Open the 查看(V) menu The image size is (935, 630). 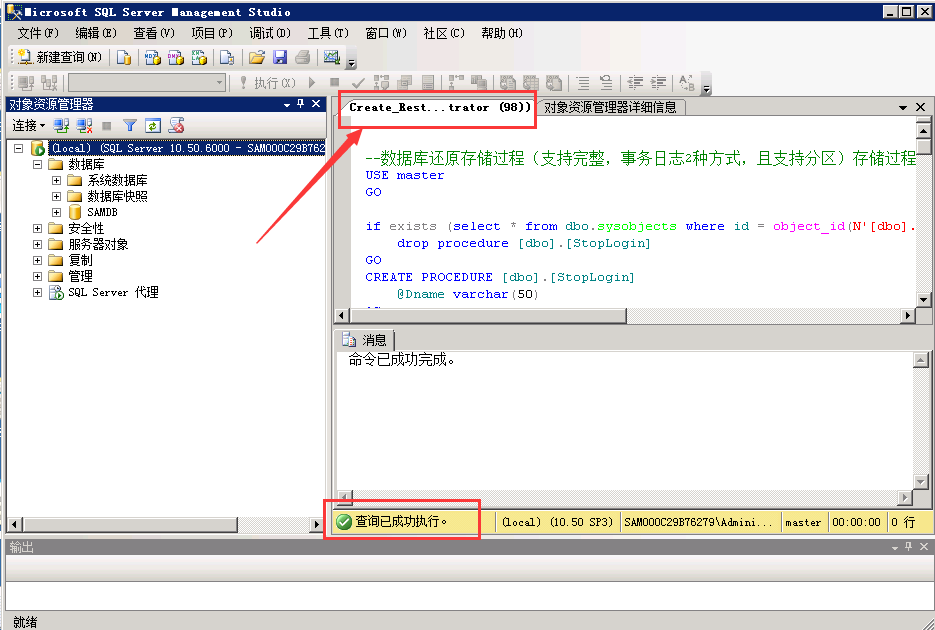(x=154, y=33)
